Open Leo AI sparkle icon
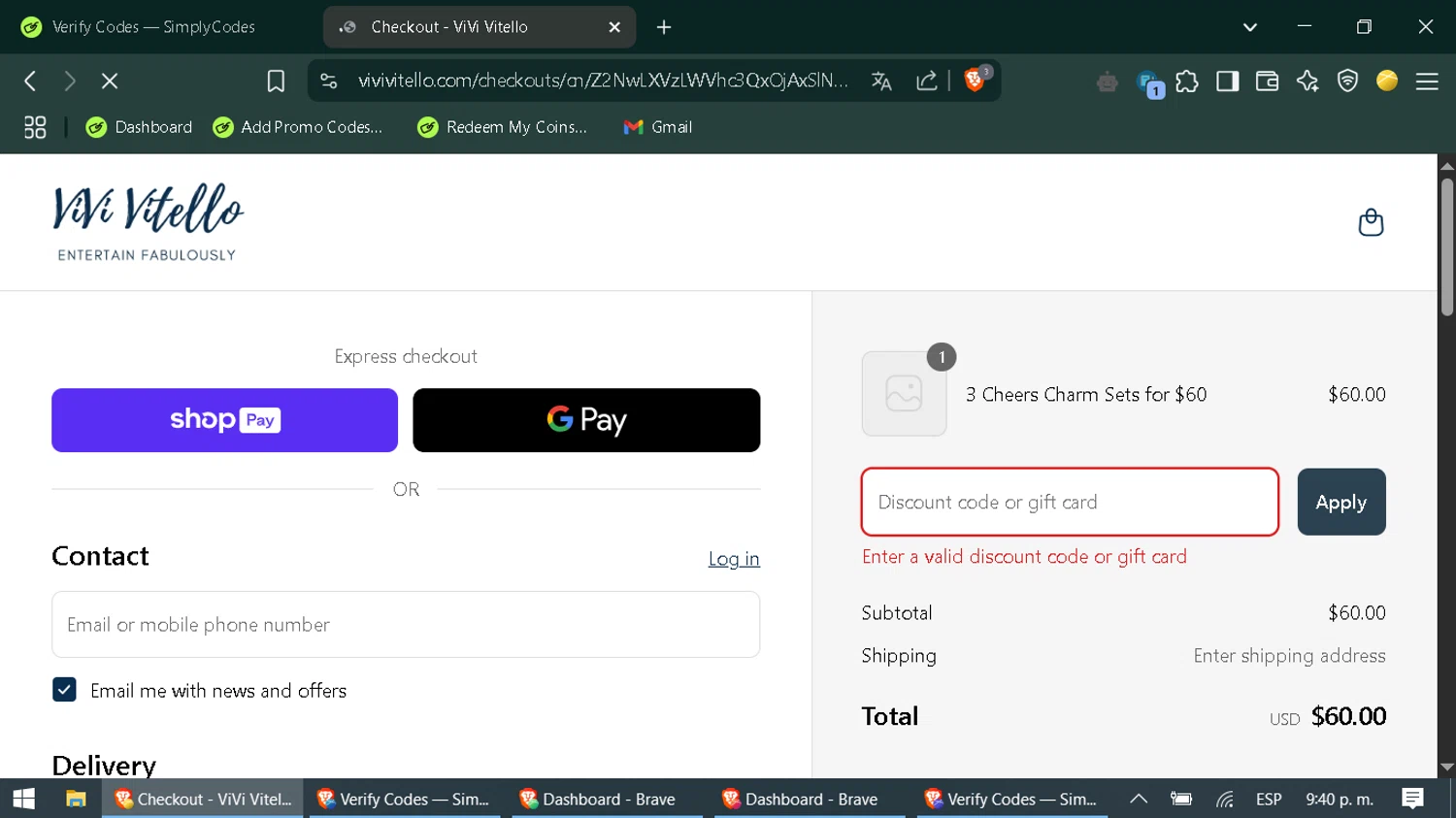This screenshot has height=818, width=1456. point(1307,82)
